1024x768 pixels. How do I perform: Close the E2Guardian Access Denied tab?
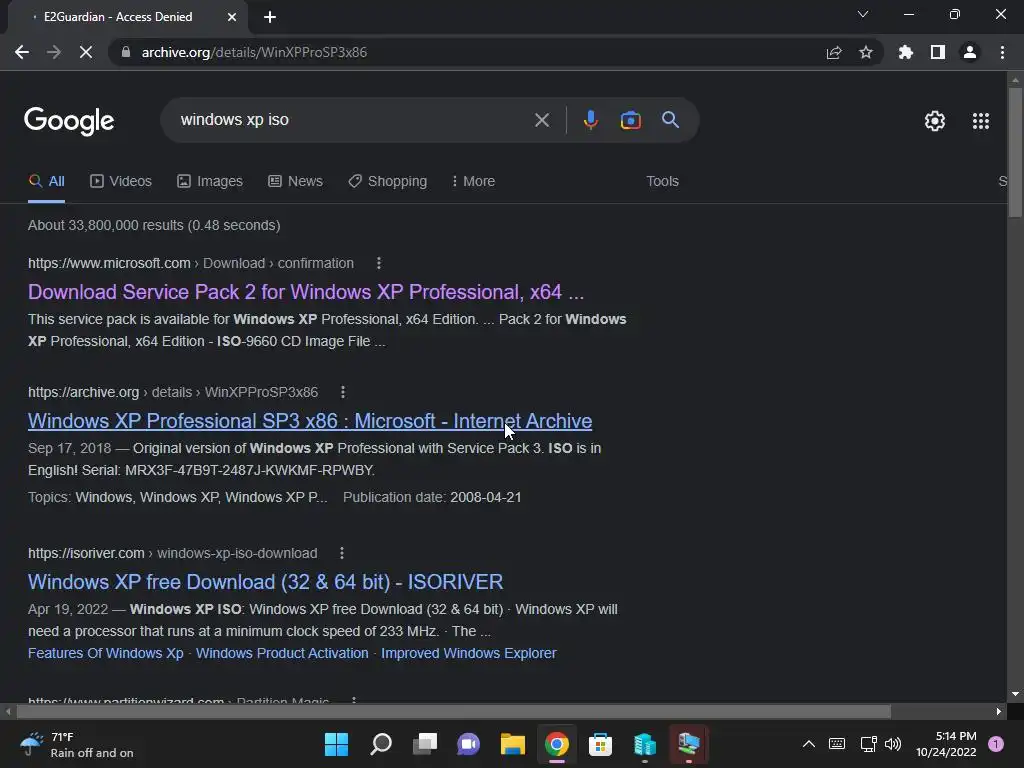(232, 17)
